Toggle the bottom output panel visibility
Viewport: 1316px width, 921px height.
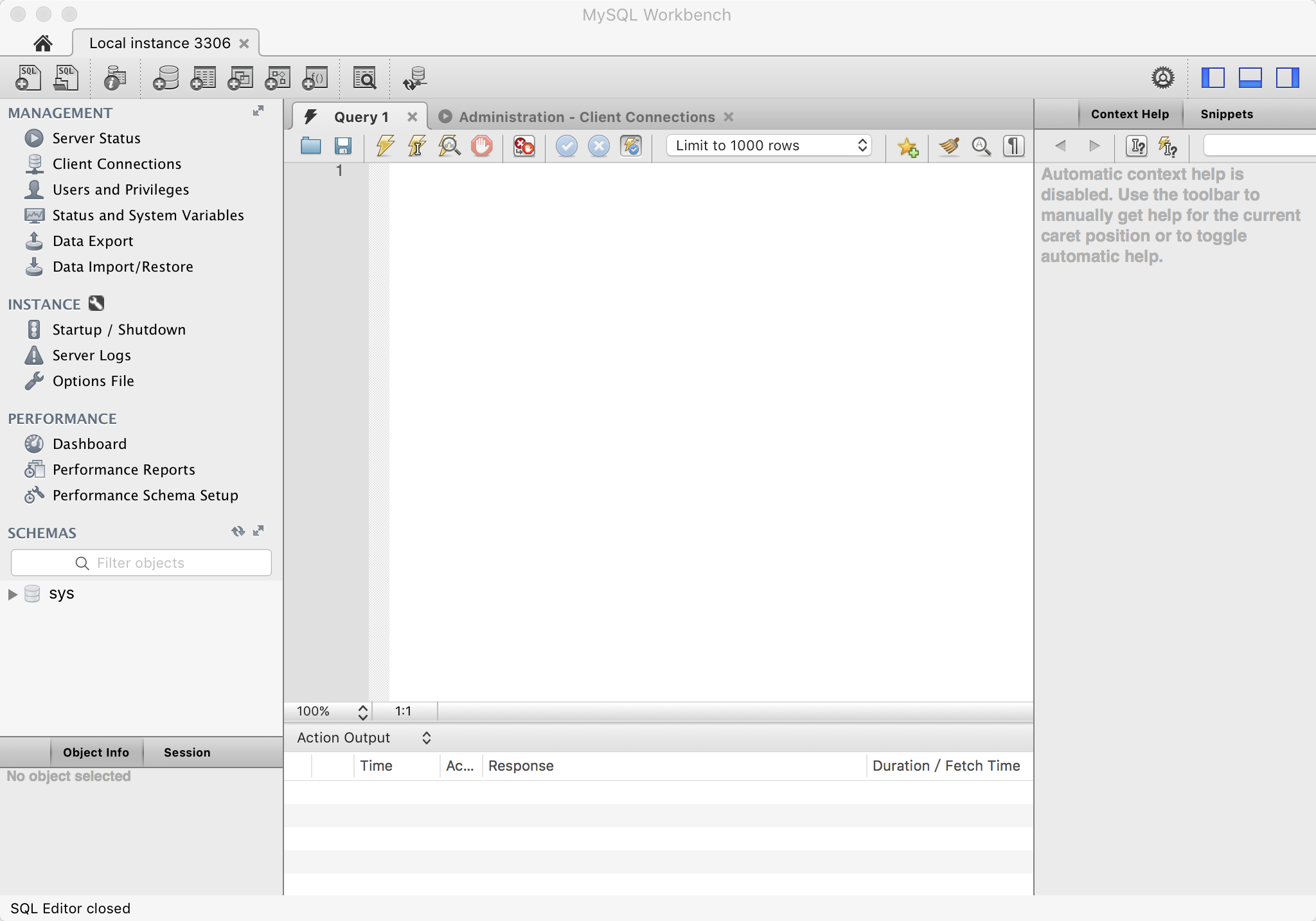(1250, 78)
